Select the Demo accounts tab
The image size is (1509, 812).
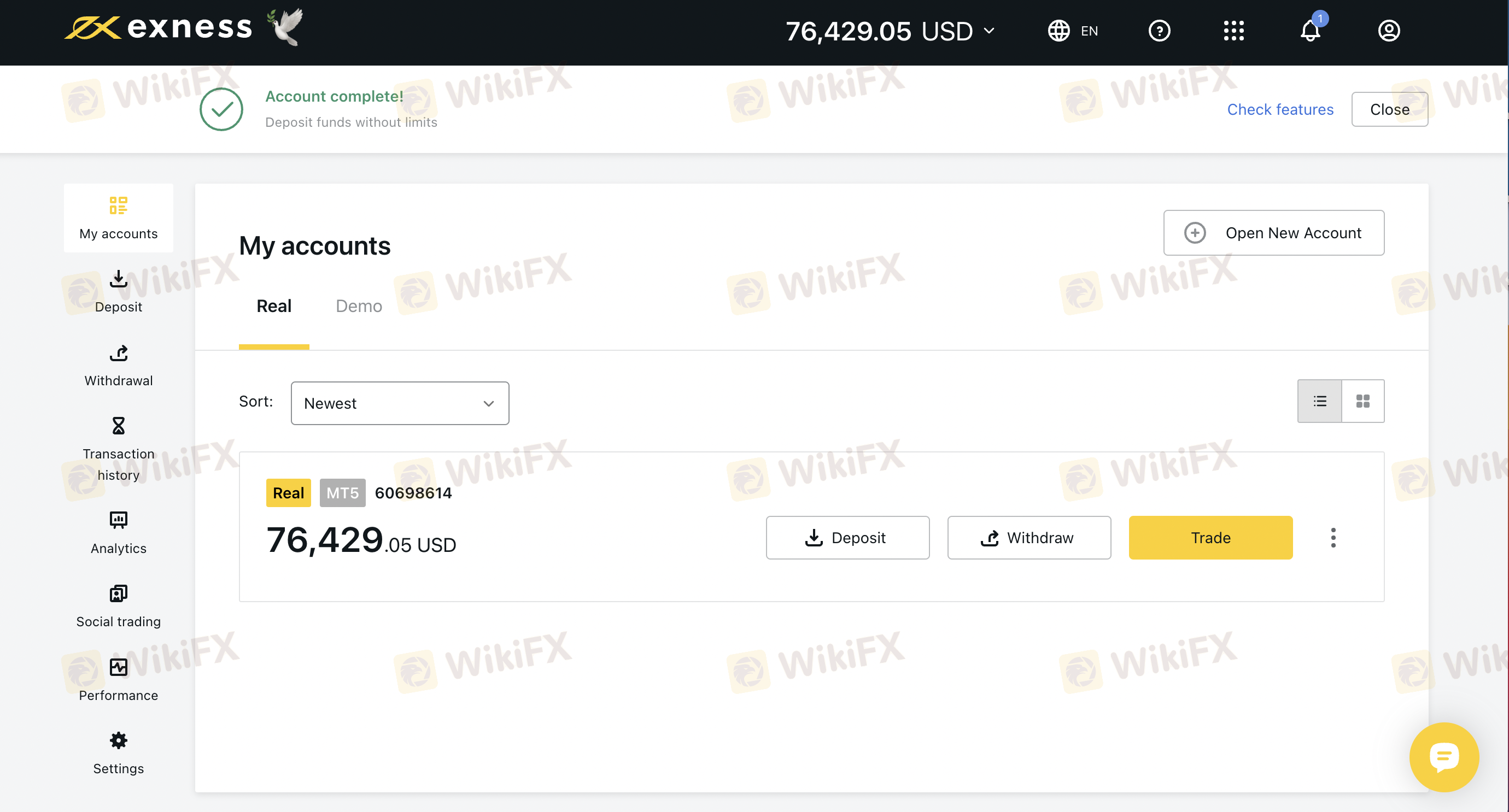point(359,306)
